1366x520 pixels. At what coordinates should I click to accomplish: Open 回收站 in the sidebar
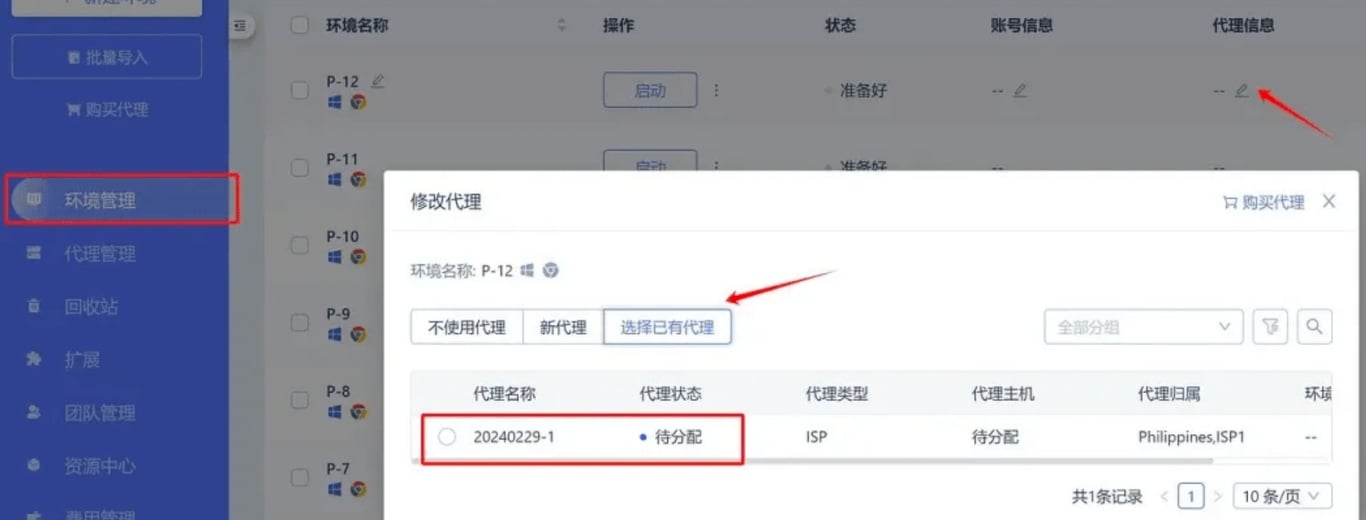point(91,307)
